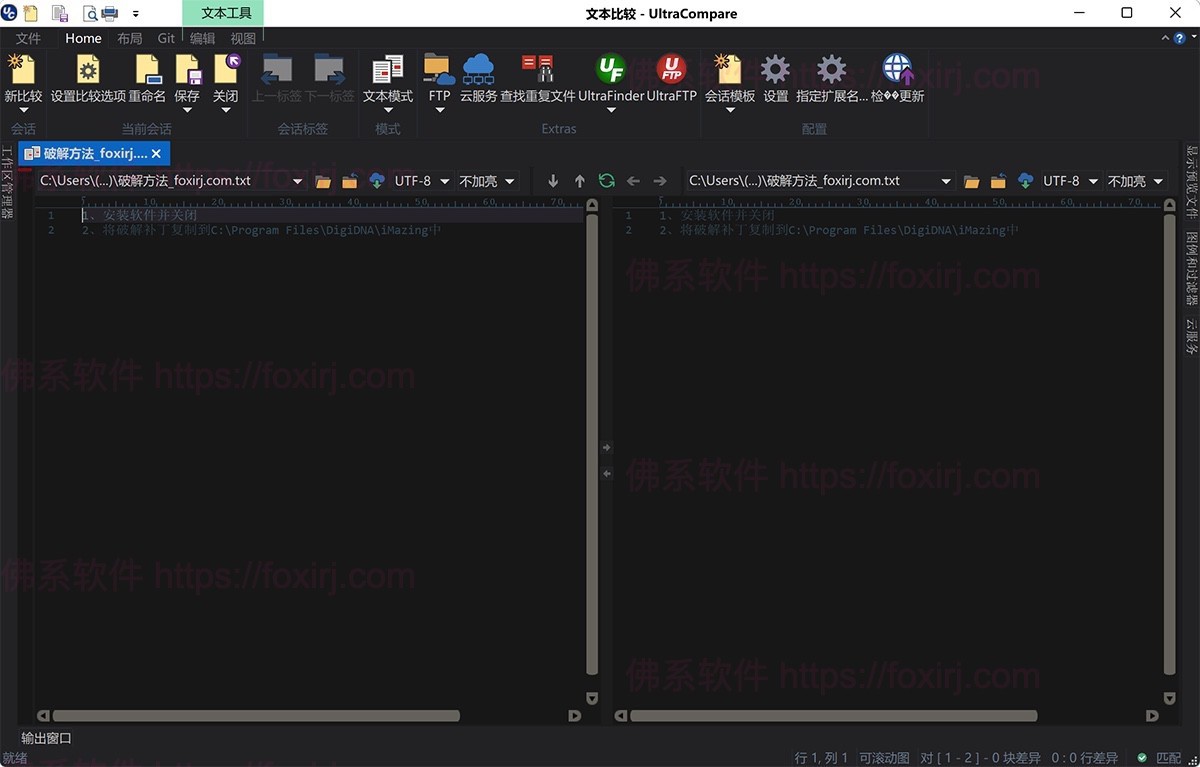Click the green refresh compare icon

click(x=606, y=181)
